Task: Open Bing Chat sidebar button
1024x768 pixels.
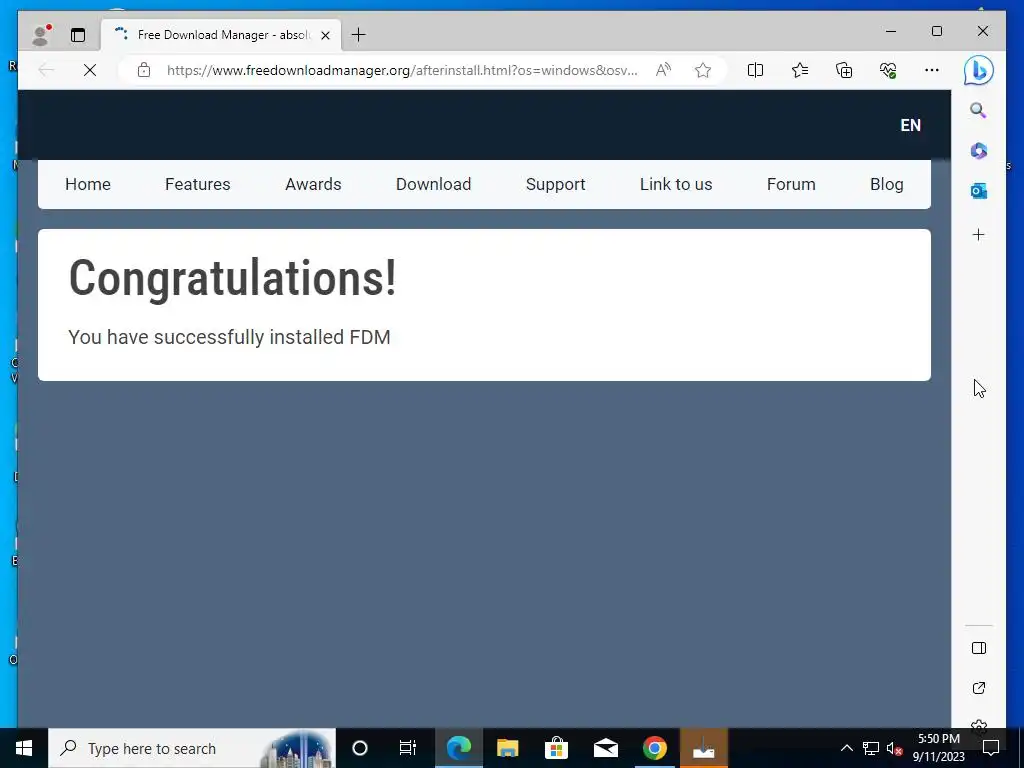Action: tap(978, 70)
